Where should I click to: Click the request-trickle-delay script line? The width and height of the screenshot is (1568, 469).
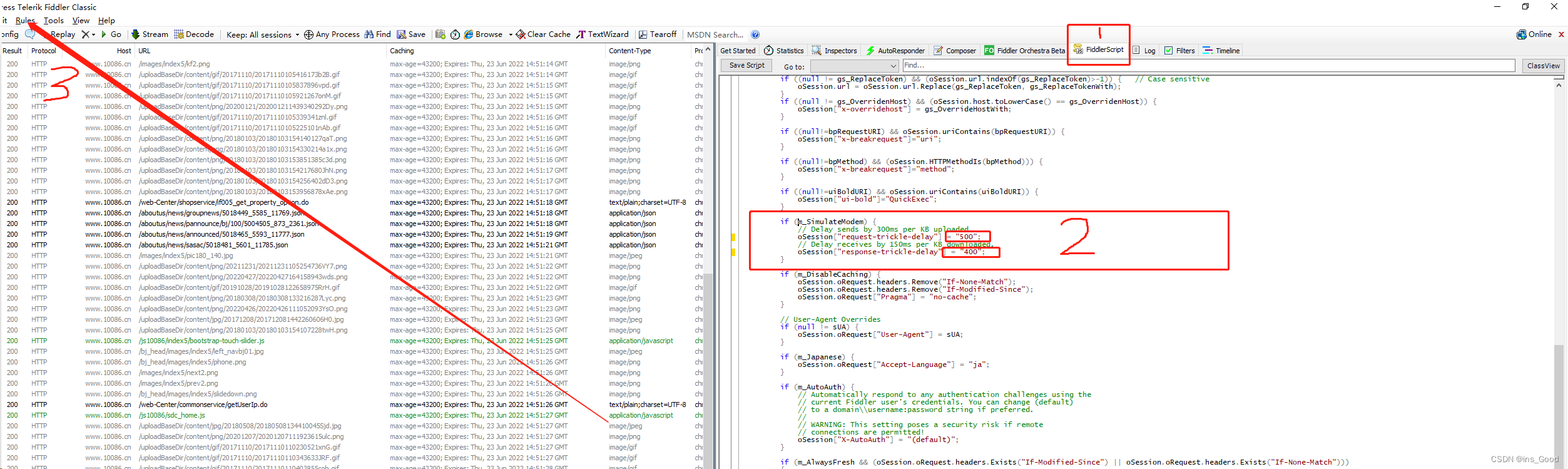[889, 237]
